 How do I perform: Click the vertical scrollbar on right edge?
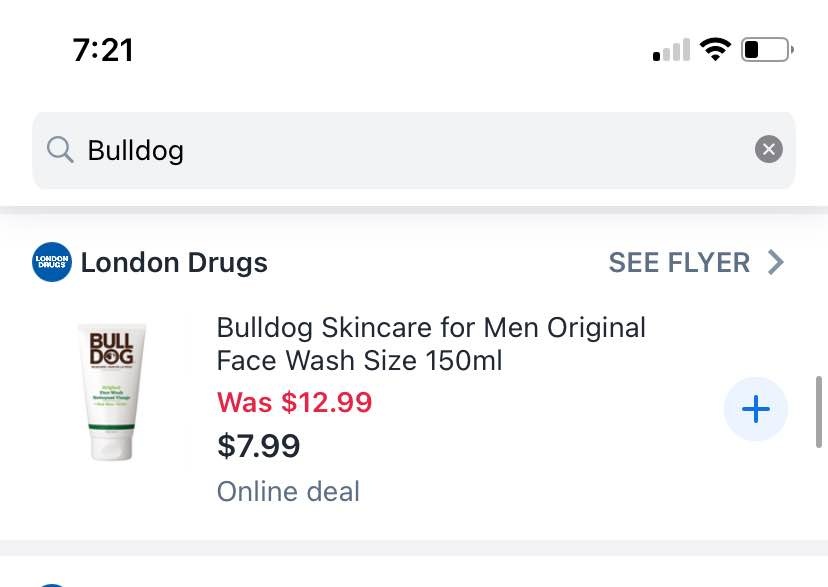(x=820, y=411)
